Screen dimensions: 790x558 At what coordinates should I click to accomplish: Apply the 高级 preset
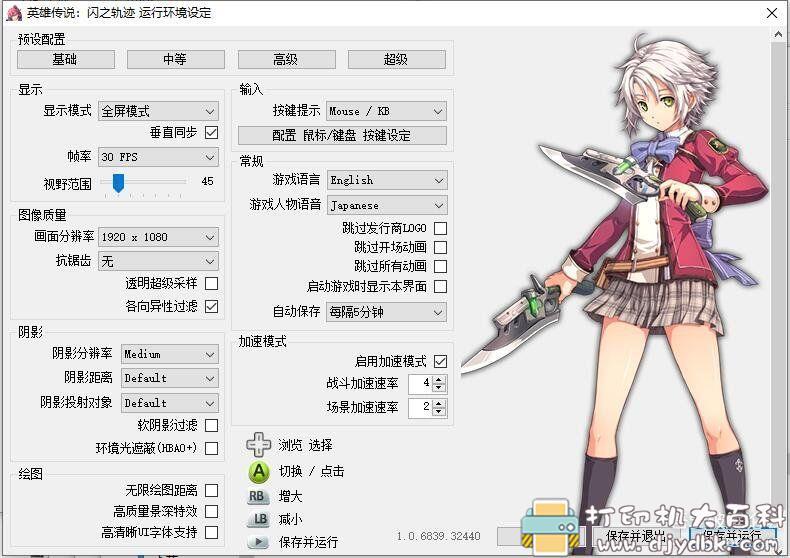point(286,59)
